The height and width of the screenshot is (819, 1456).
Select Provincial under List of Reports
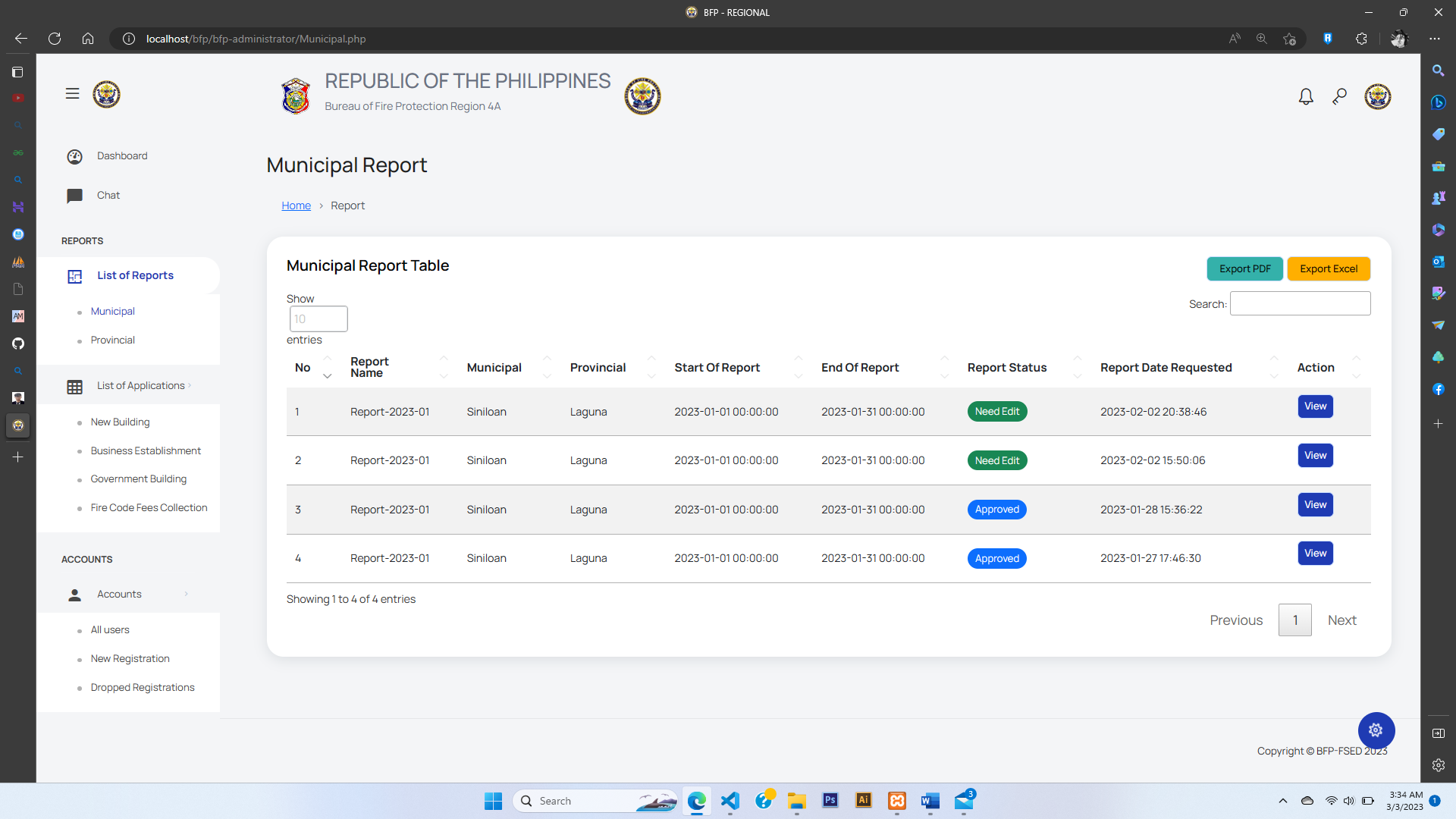112,340
